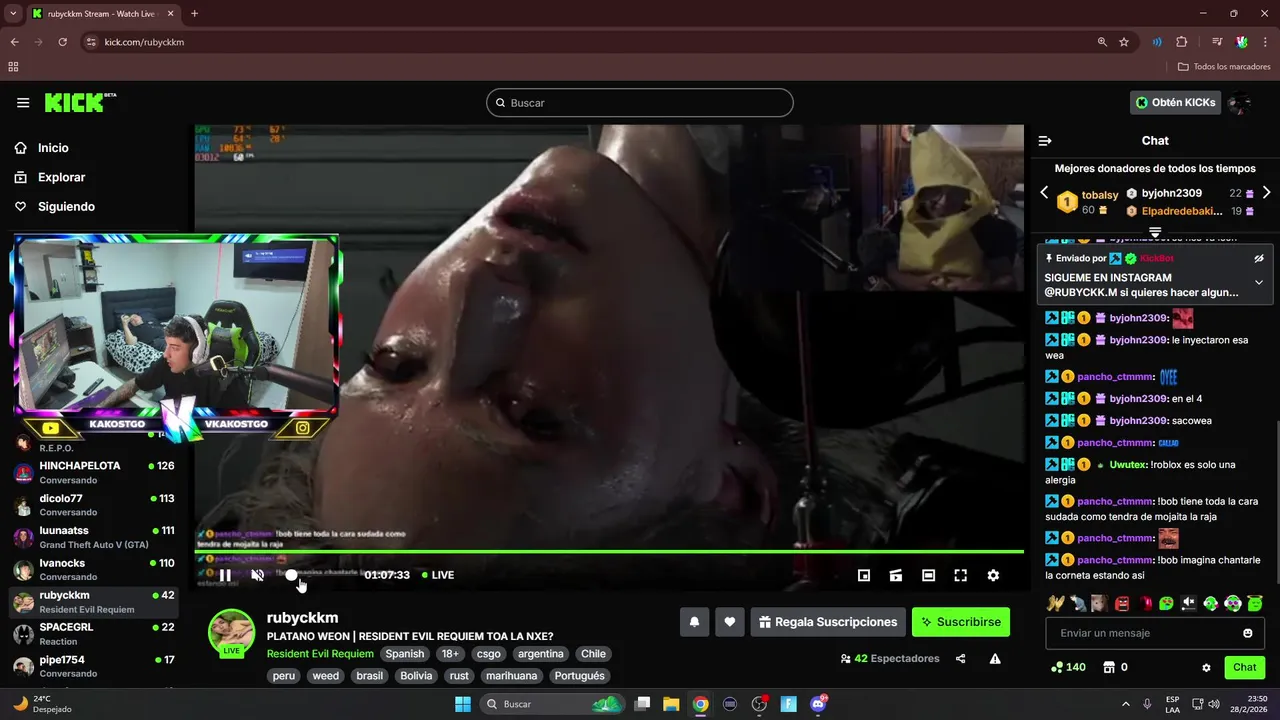
Task: Insert the praying hands emote
Action: coord(1054,603)
